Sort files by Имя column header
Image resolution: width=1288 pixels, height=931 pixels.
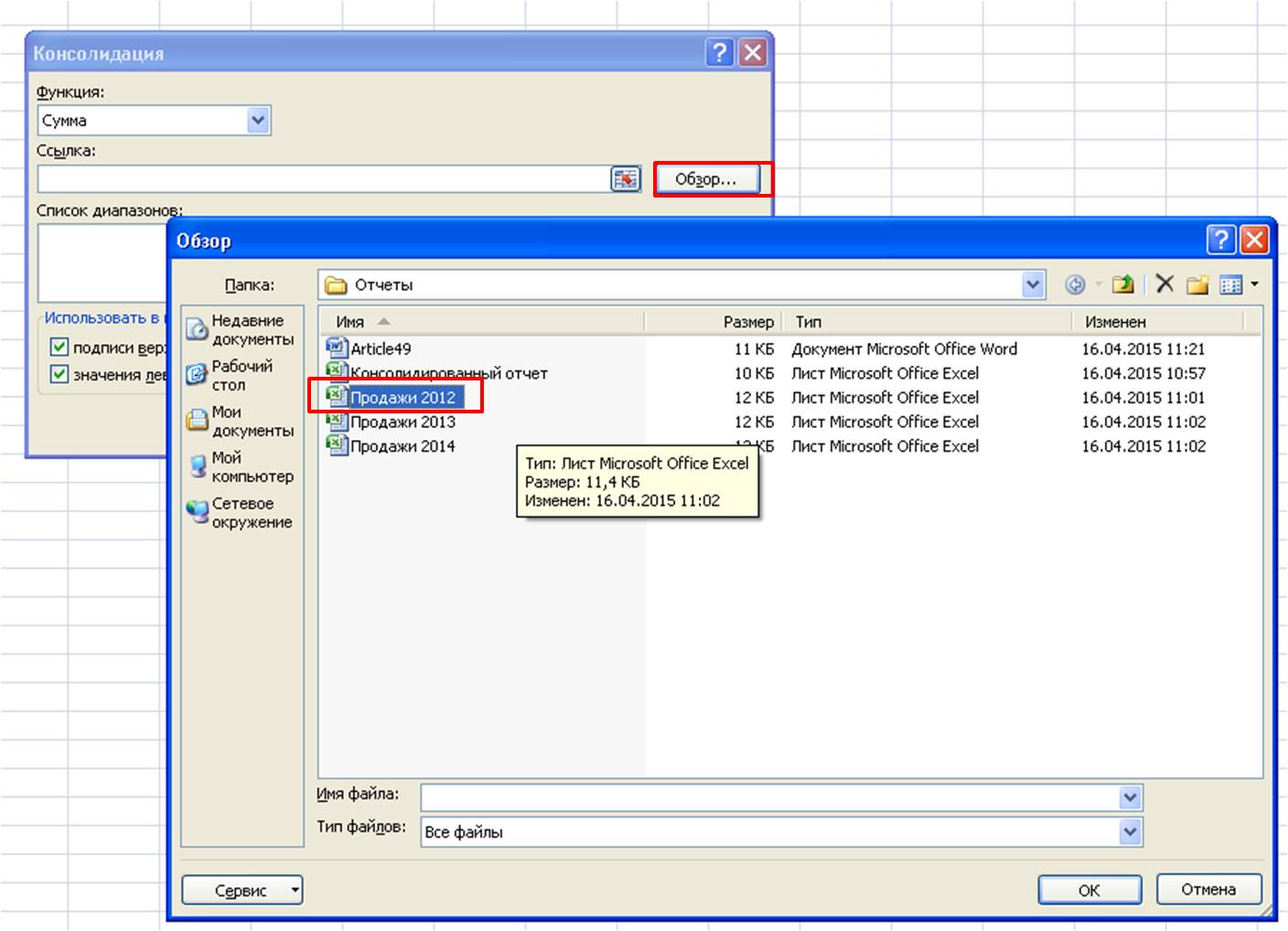tap(350, 322)
